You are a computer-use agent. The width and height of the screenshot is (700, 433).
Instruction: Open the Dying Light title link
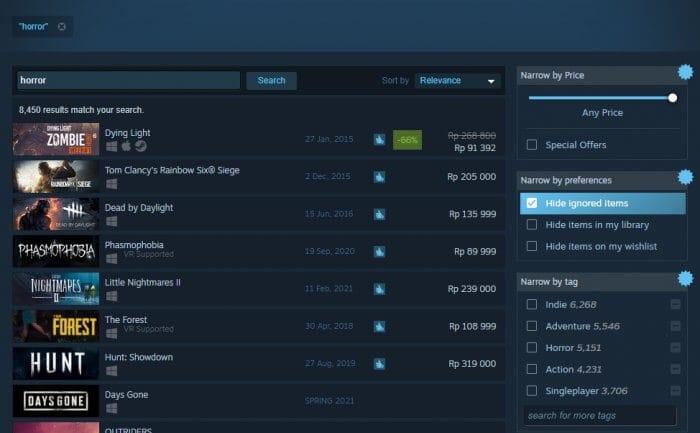coord(127,133)
